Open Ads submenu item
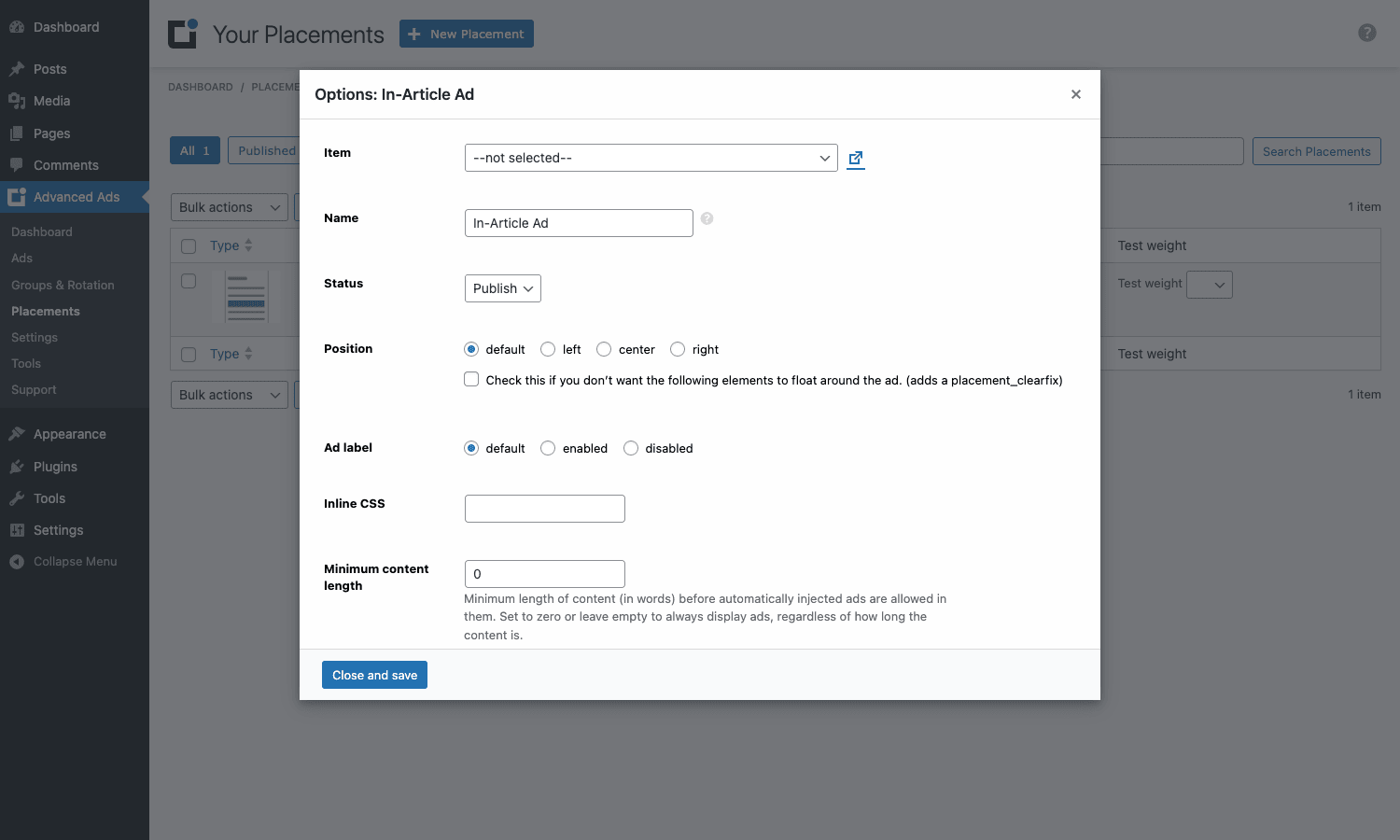Image resolution: width=1400 pixels, height=840 pixels. click(x=21, y=258)
